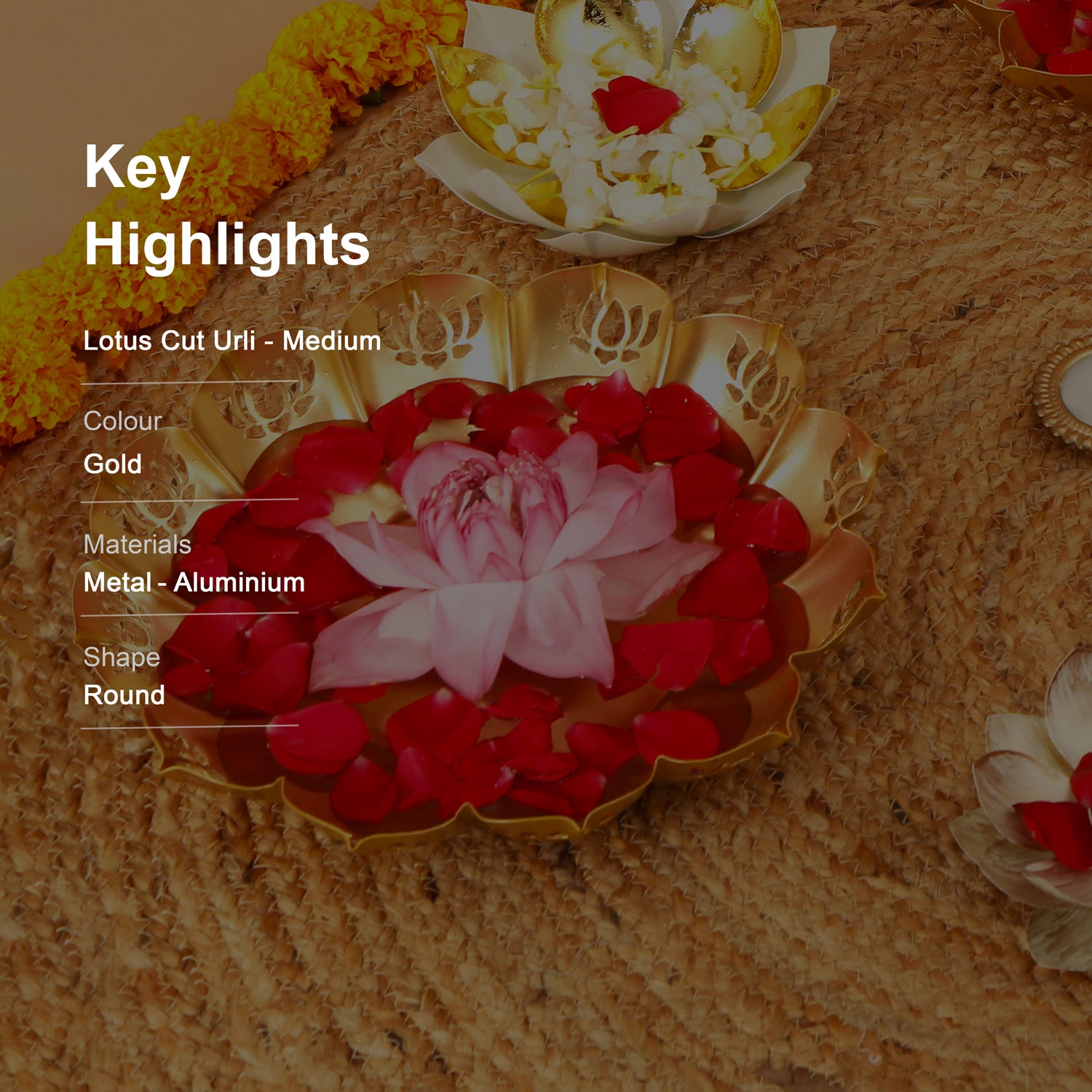
Task: Click the empty jute mat below the urli
Action: point(546,976)
